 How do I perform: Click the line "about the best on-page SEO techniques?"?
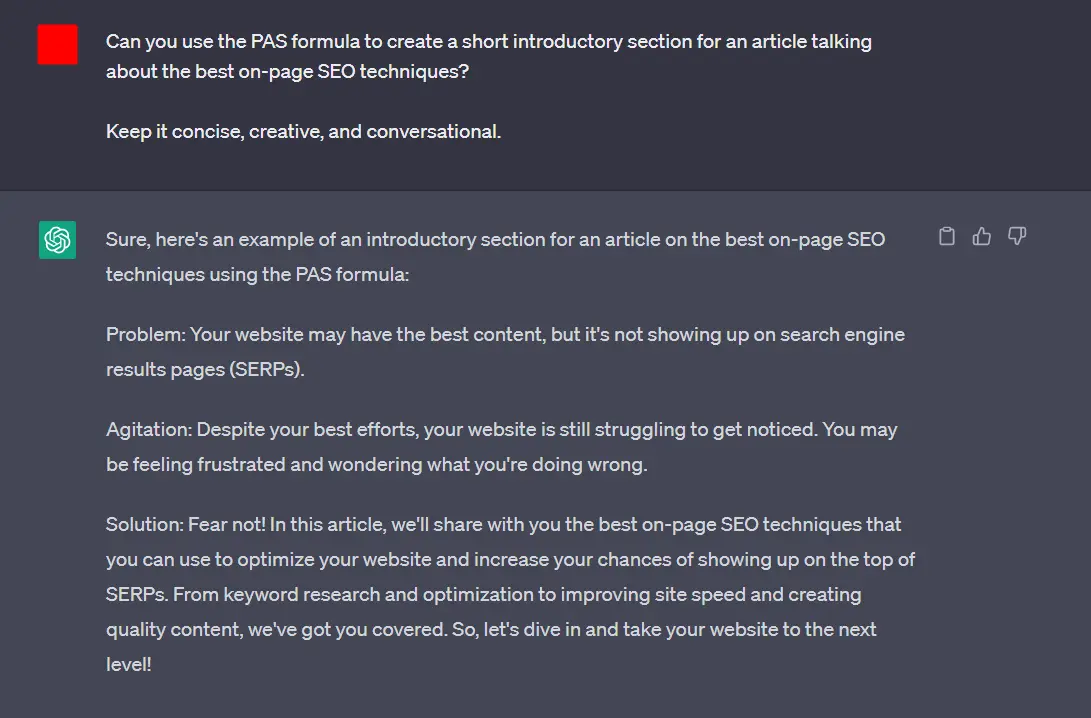pyautogui.click(x=287, y=72)
